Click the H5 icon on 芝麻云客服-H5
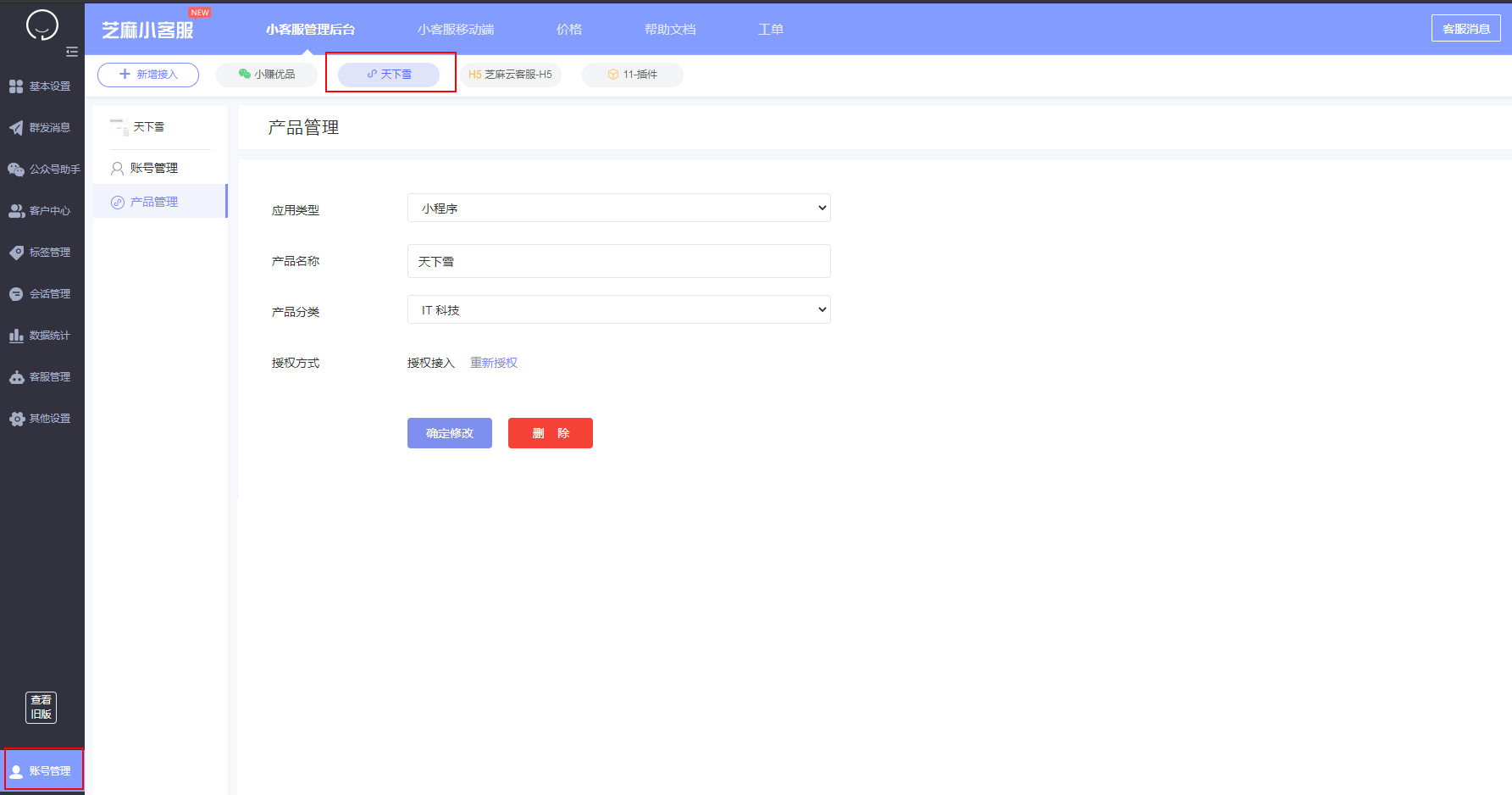 tap(474, 75)
